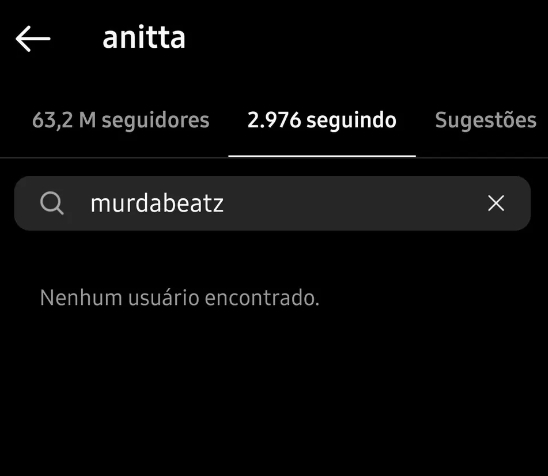Clear the search with the X icon

point(496,203)
